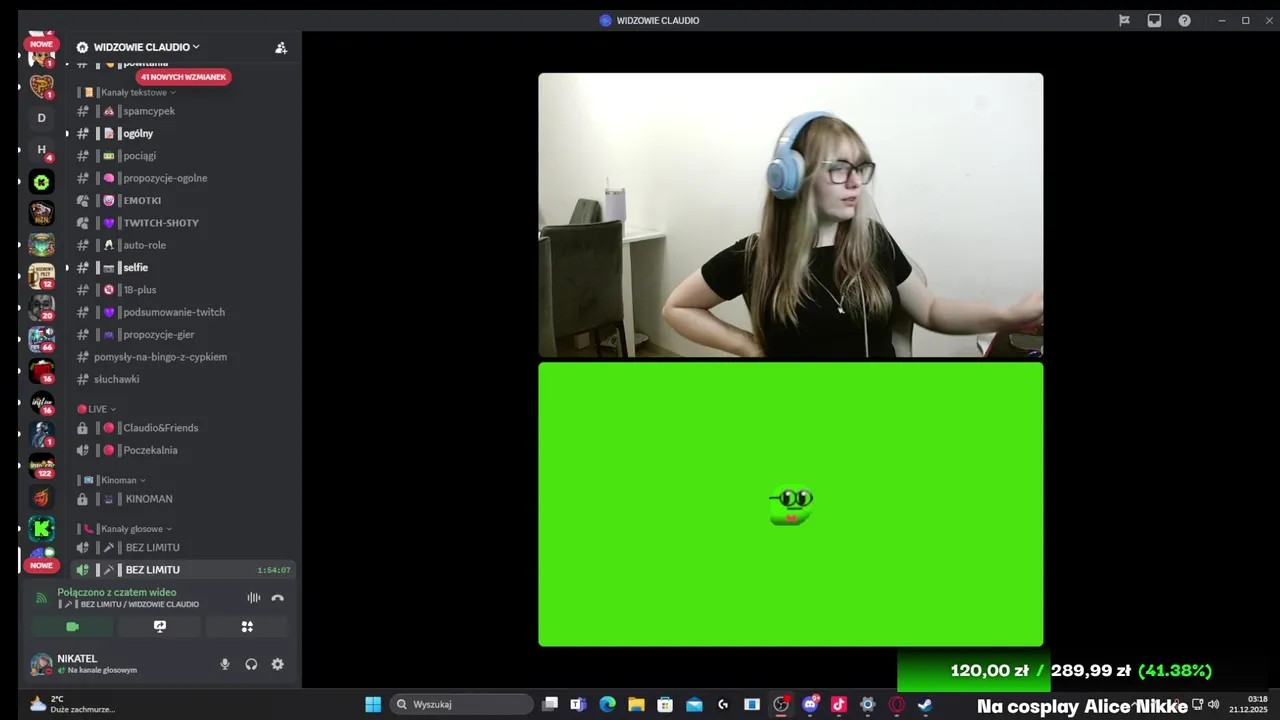
Task: Open the Discord help icon in title bar
Action: (x=1184, y=20)
